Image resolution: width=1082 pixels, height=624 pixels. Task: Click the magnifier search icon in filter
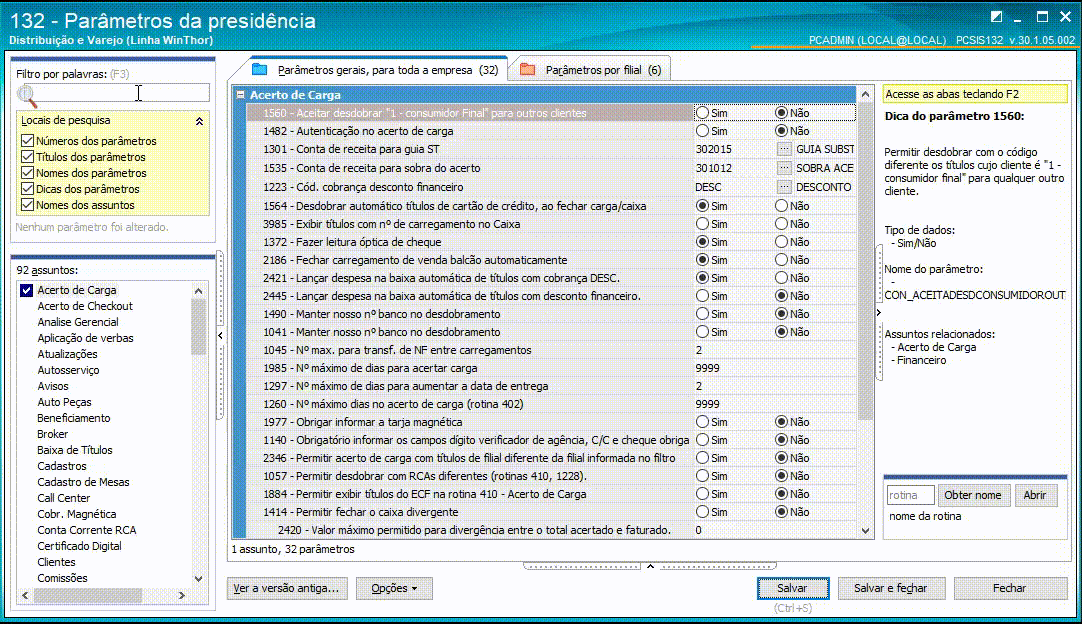click(x=27, y=95)
